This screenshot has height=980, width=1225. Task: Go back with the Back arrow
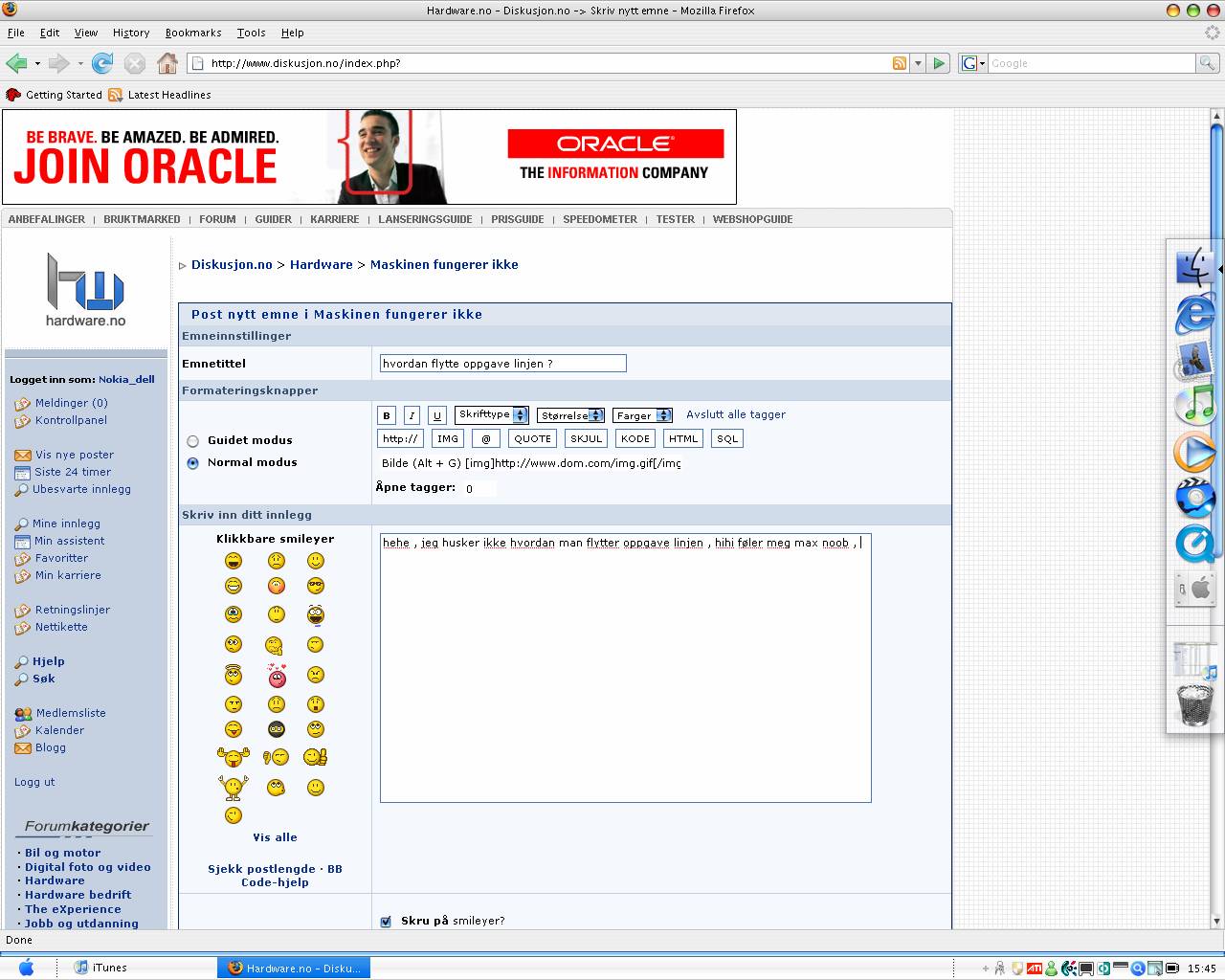(16, 63)
